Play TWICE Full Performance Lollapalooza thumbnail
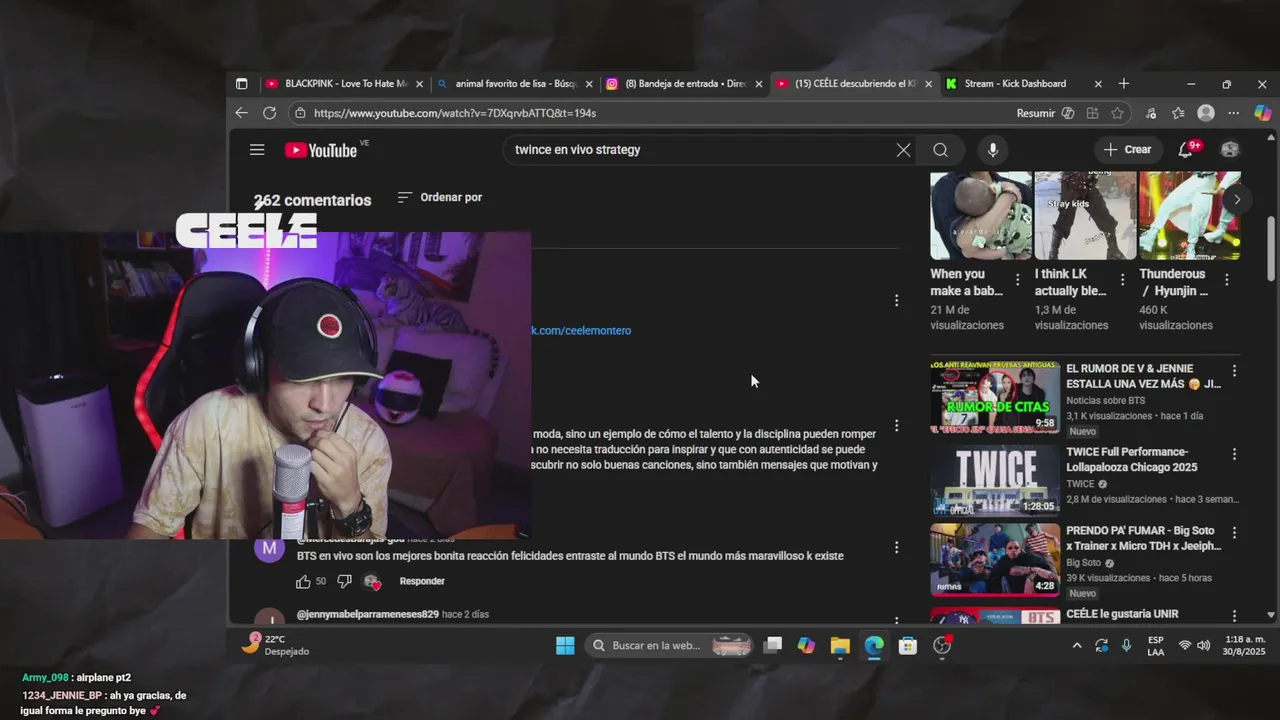The width and height of the screenshot is (1280, 720). tap(995, 479)
